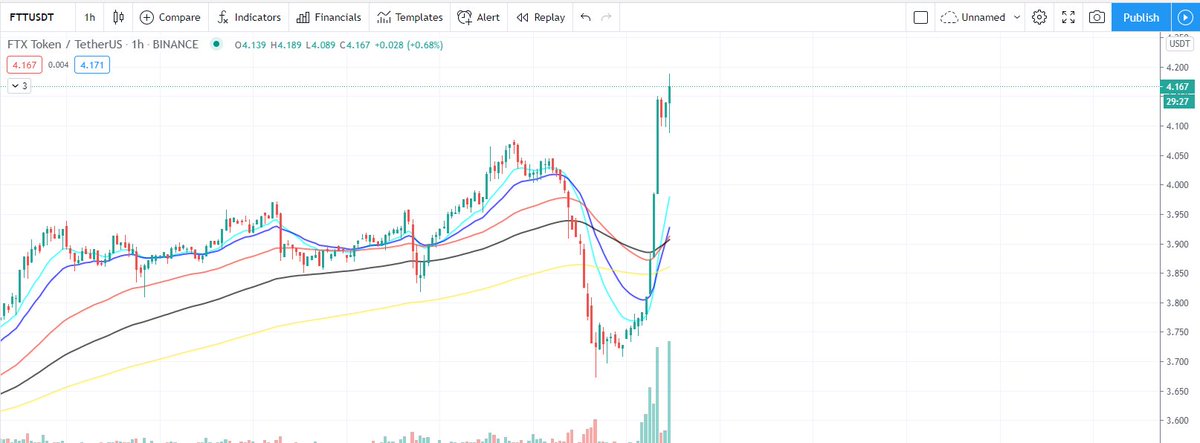Take a chart snapshot with camera icon
The height and width of the screenshot is (443, 1200).
point(1097,17)
